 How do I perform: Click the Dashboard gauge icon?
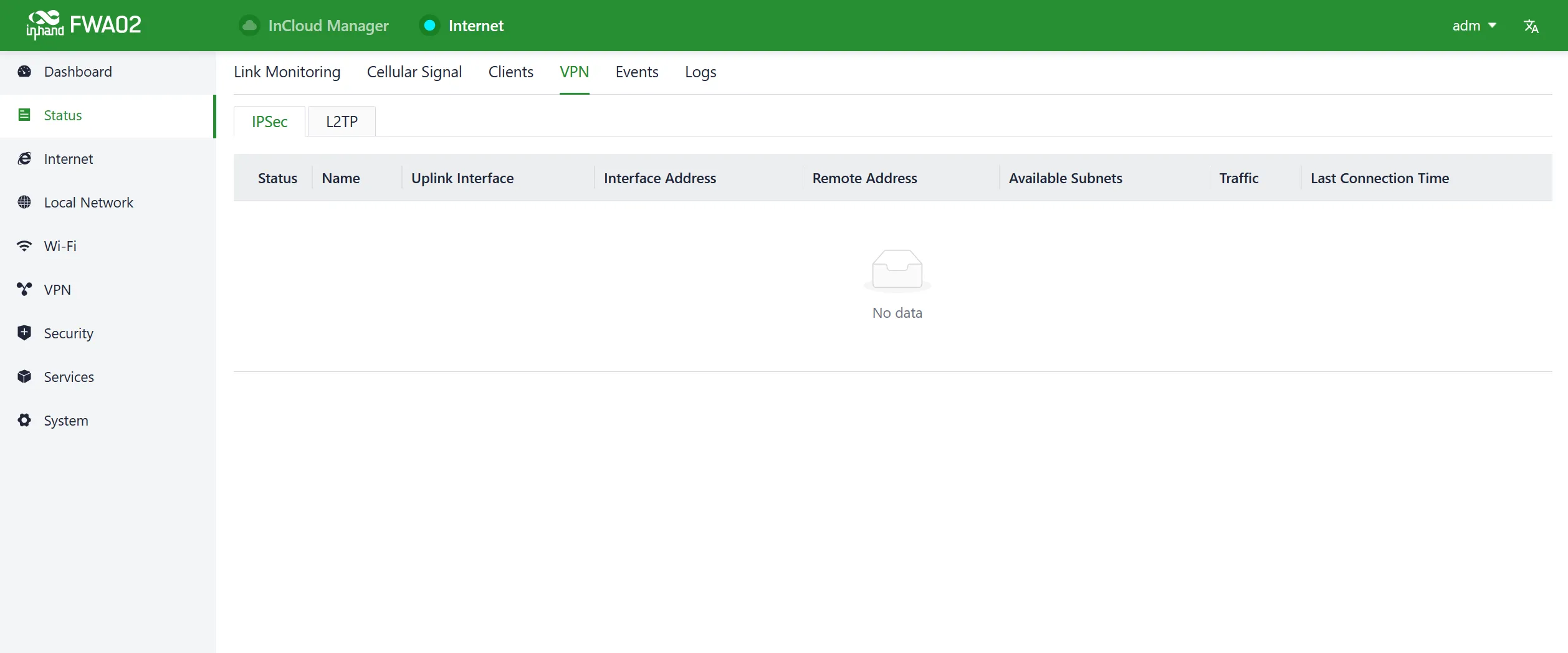pyautogui.click(x=24, y=72)
